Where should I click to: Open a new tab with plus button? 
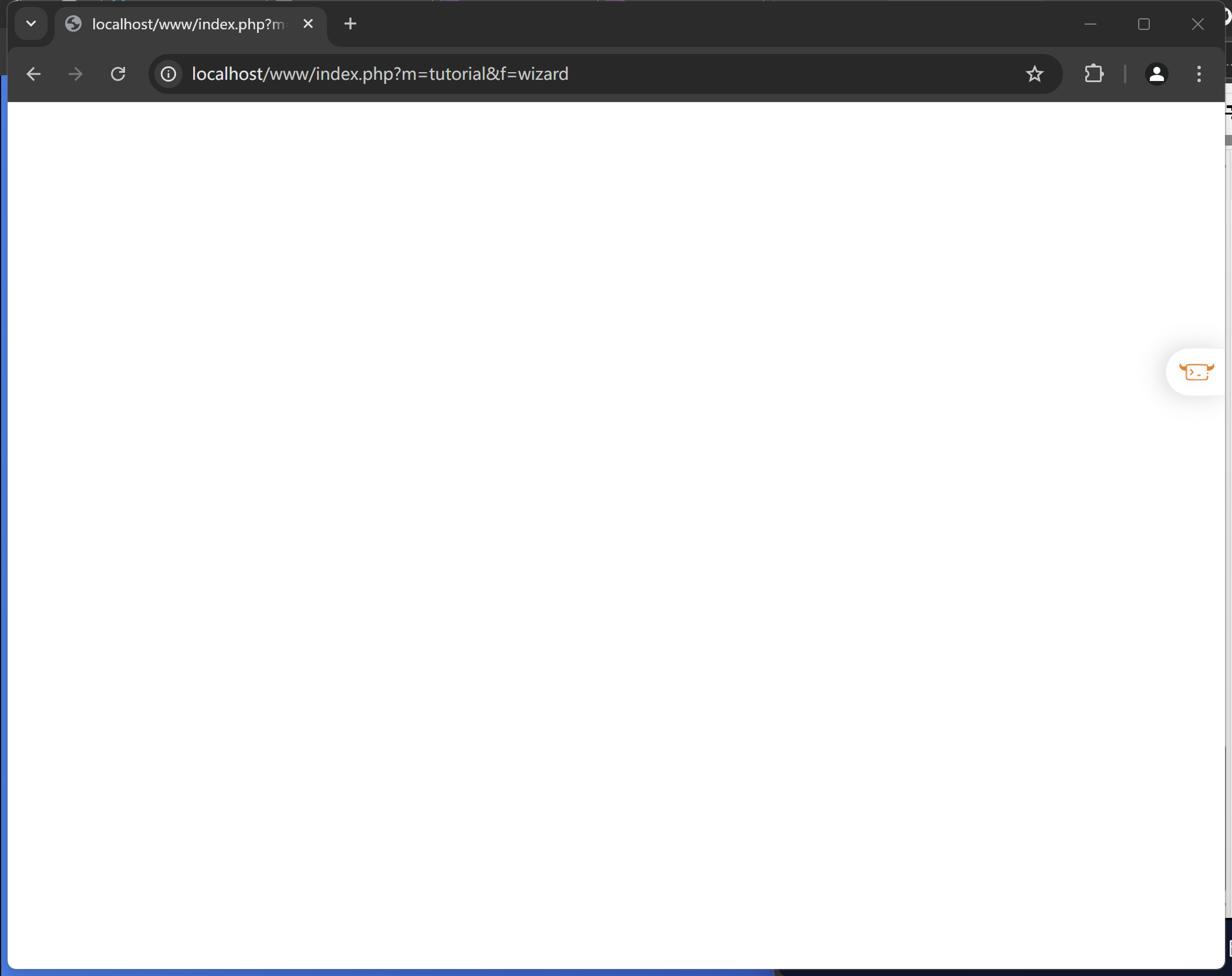pos(350,24)
